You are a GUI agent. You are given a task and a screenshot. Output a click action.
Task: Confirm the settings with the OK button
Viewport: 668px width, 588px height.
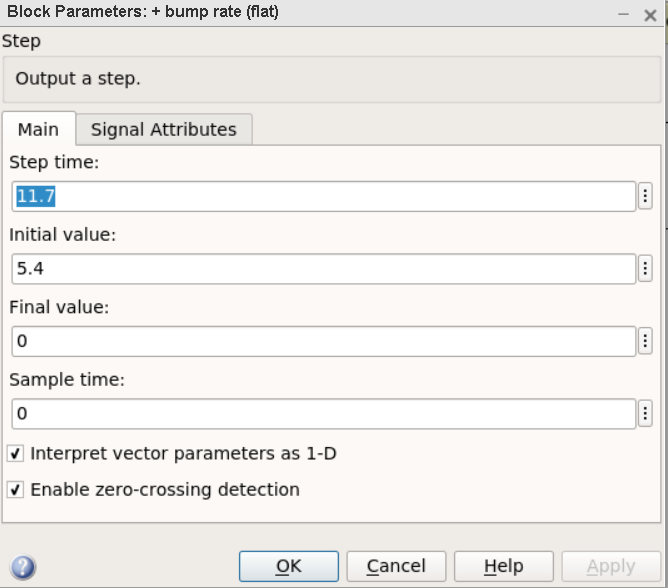[x=289, y=566]
